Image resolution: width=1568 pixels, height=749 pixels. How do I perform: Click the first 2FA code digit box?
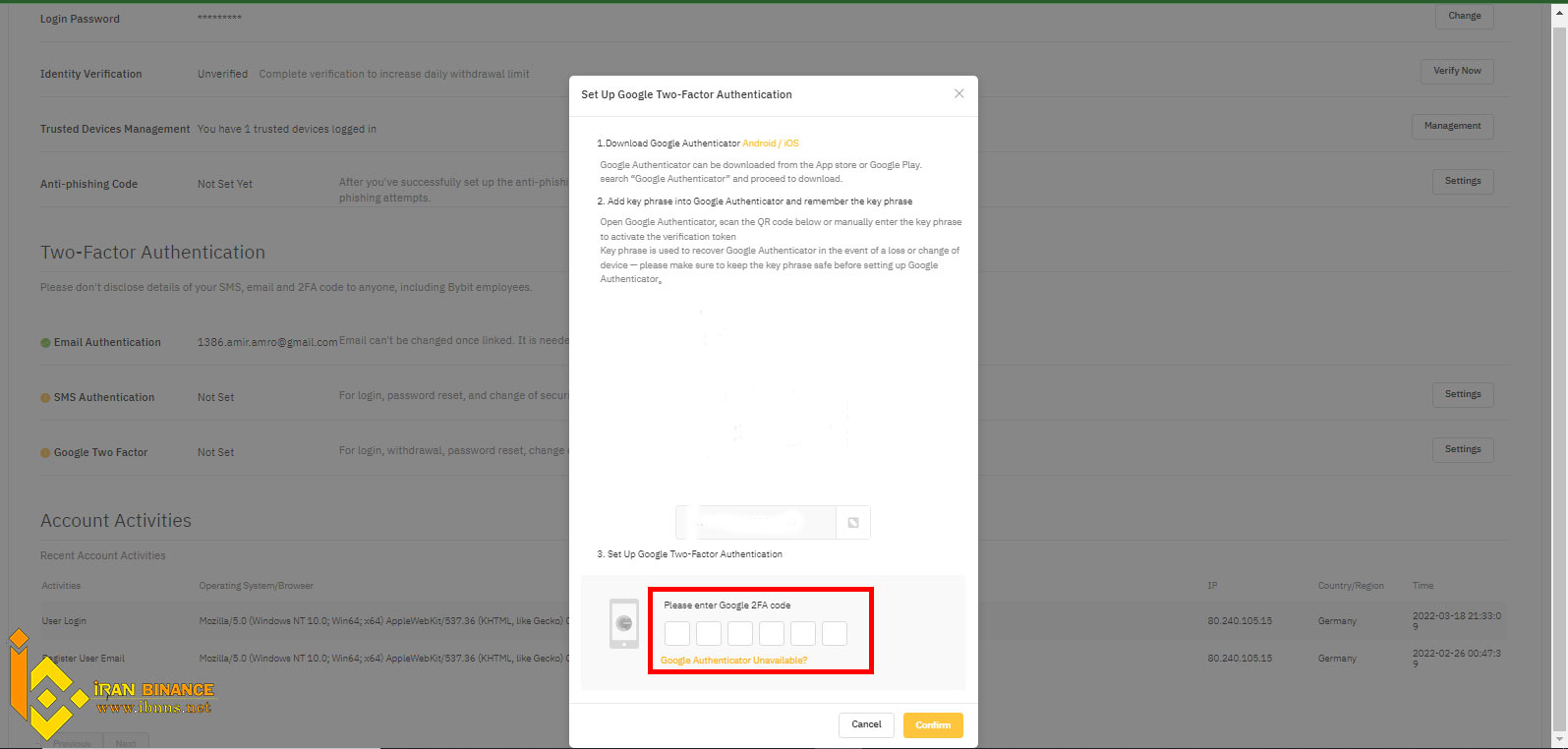[677, 633]
